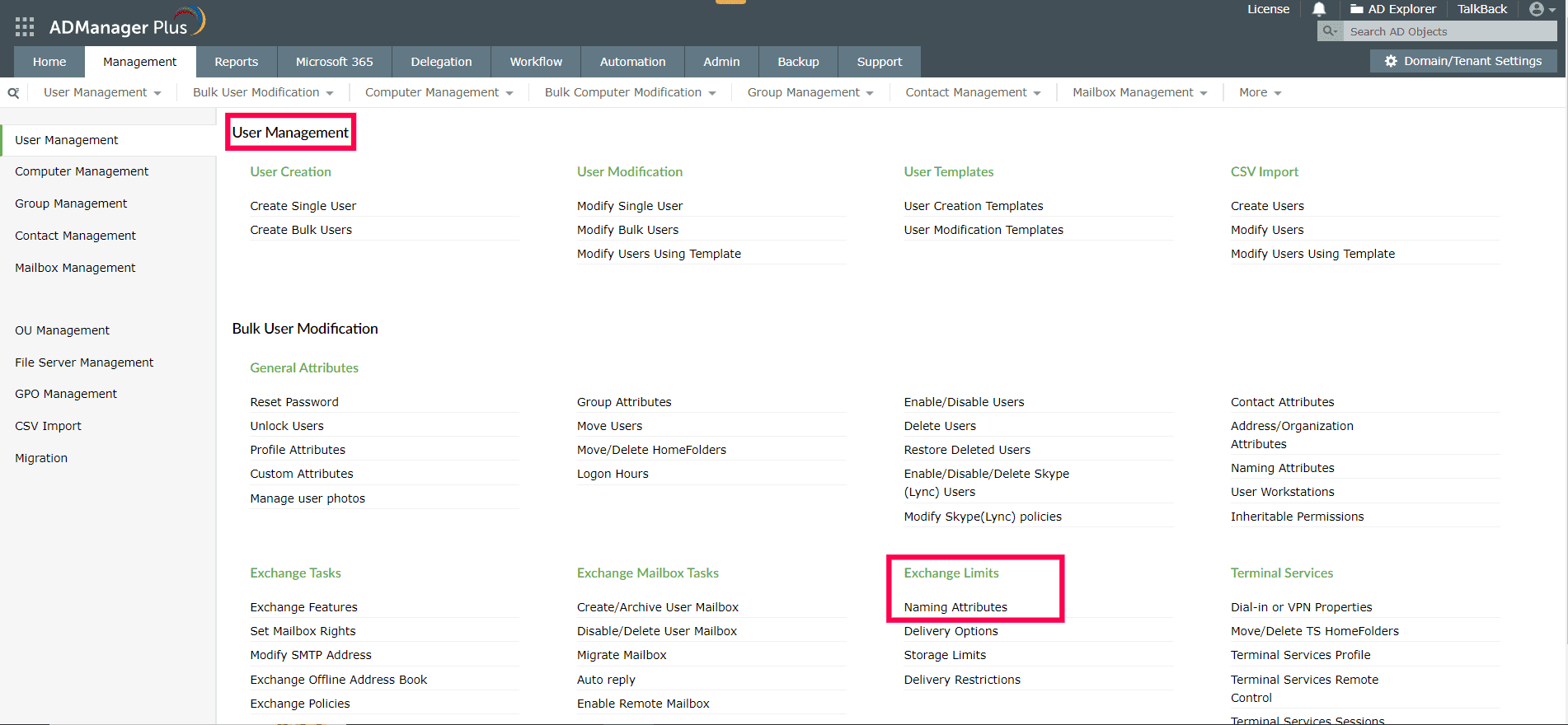
Task: Open the TalkBack link
Action: 1482,9
